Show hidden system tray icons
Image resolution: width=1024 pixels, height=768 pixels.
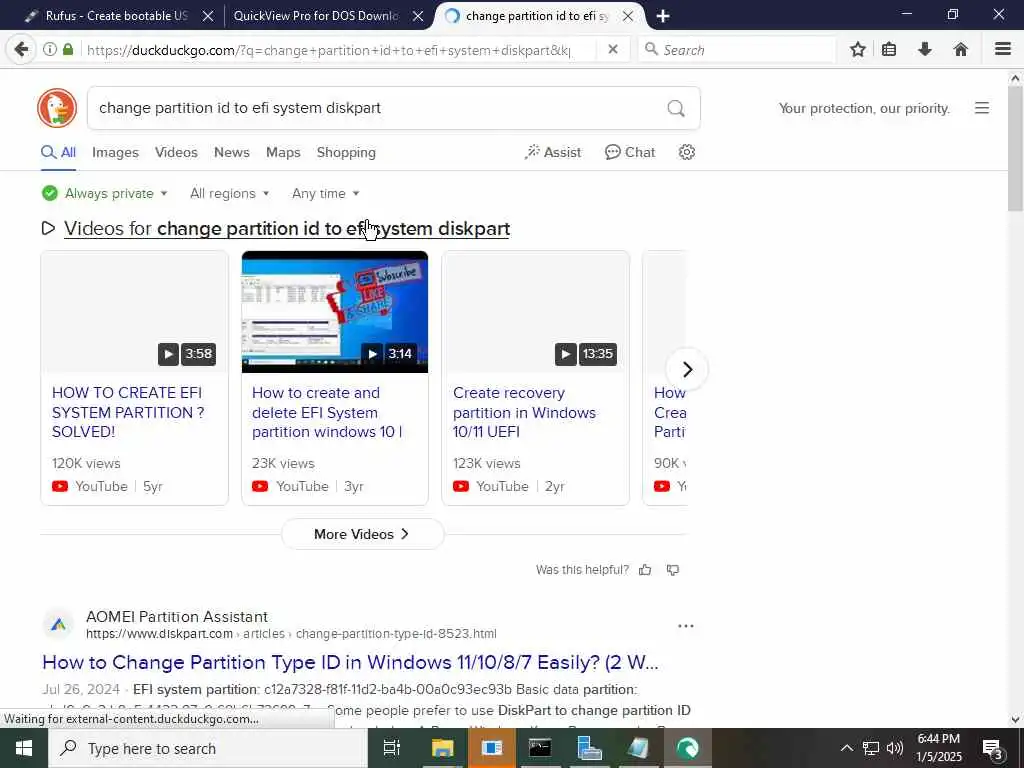tap(846, 748)
